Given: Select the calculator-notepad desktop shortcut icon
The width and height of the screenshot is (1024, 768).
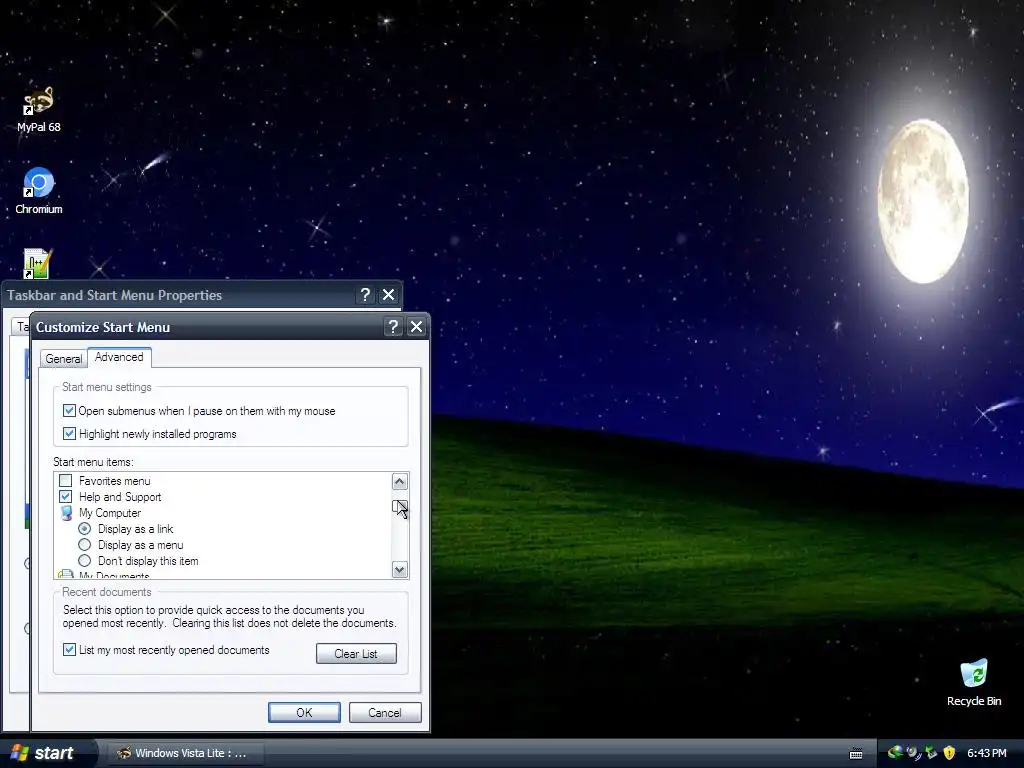Looking at the screenshot, I should (x=37, y=263).
